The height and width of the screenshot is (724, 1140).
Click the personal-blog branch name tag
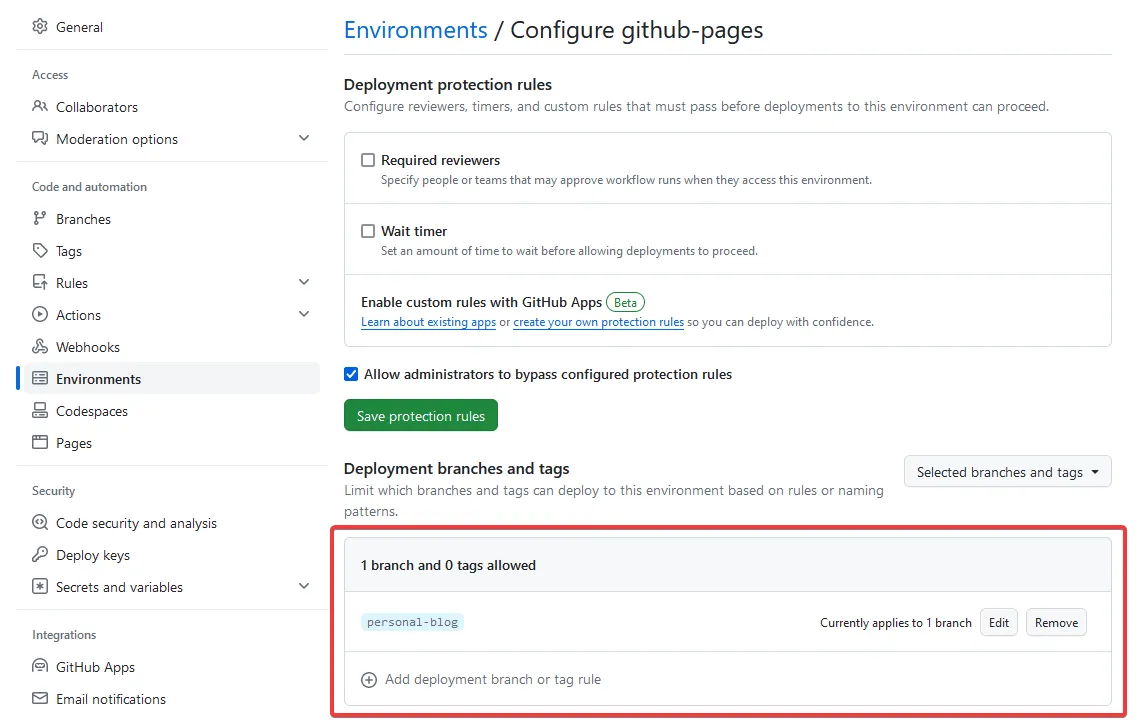click(412, 622)
